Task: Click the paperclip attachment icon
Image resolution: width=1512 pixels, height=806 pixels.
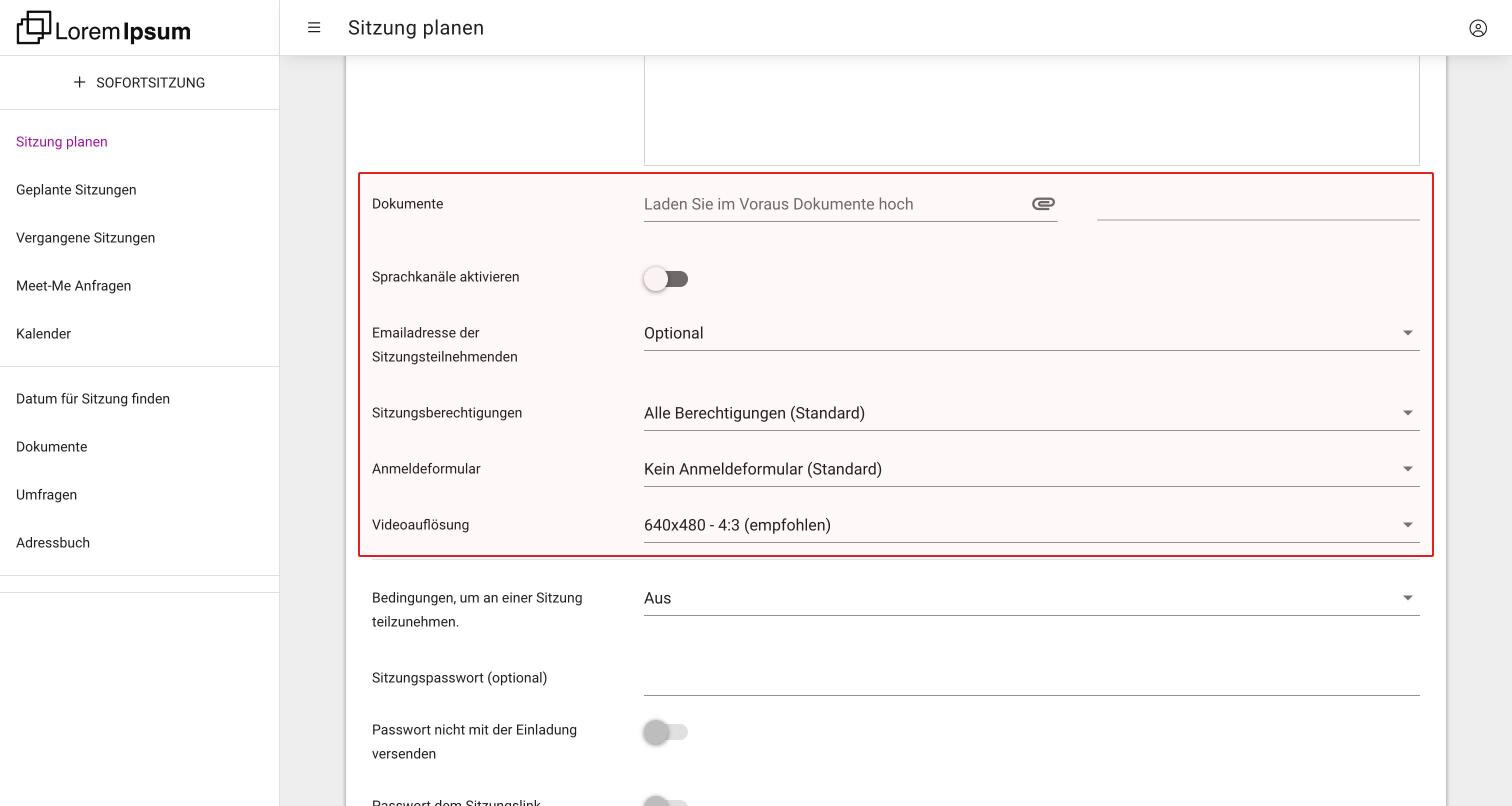Action: point(1043,204)
